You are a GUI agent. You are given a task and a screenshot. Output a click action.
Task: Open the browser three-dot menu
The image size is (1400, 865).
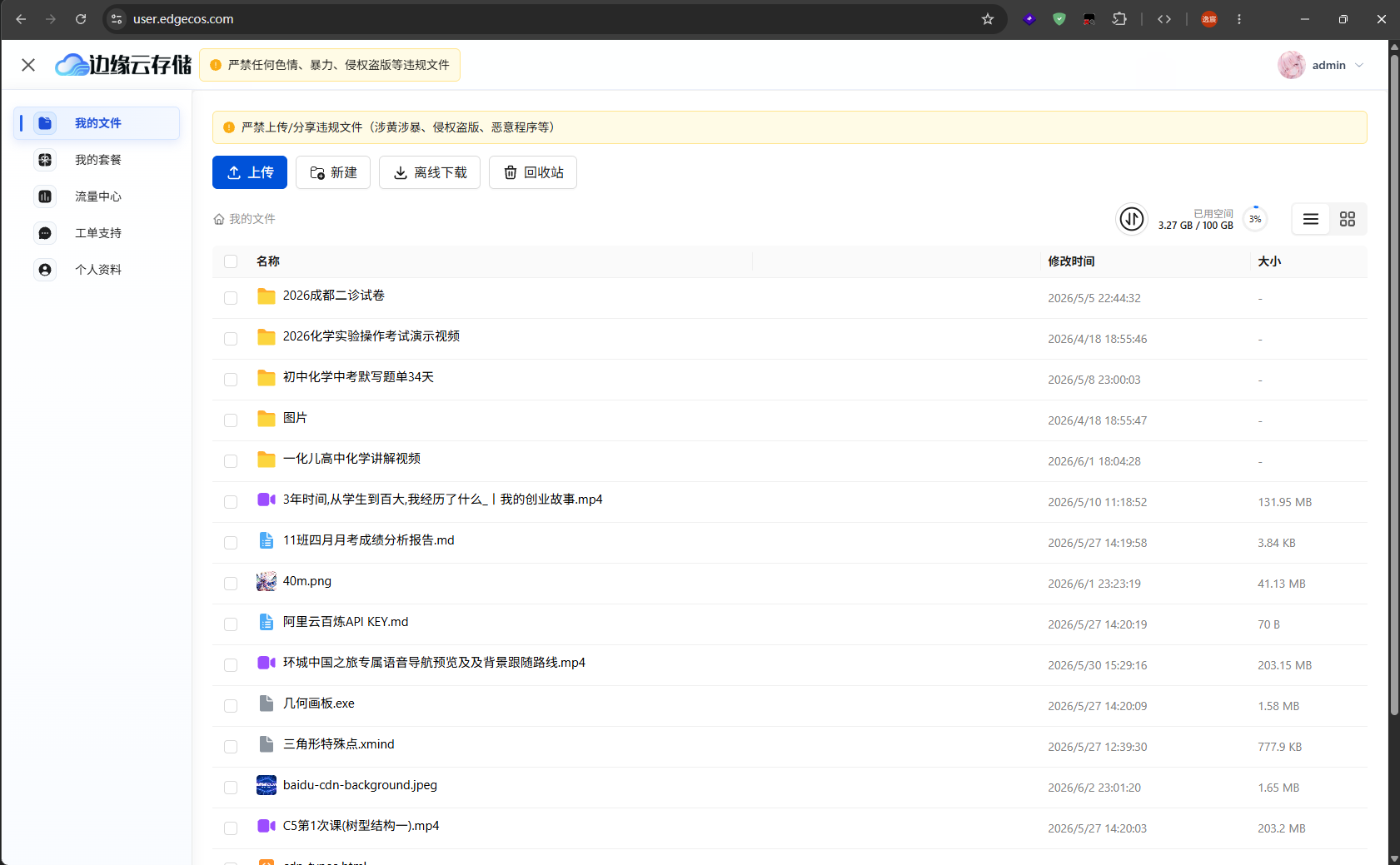1239,19
